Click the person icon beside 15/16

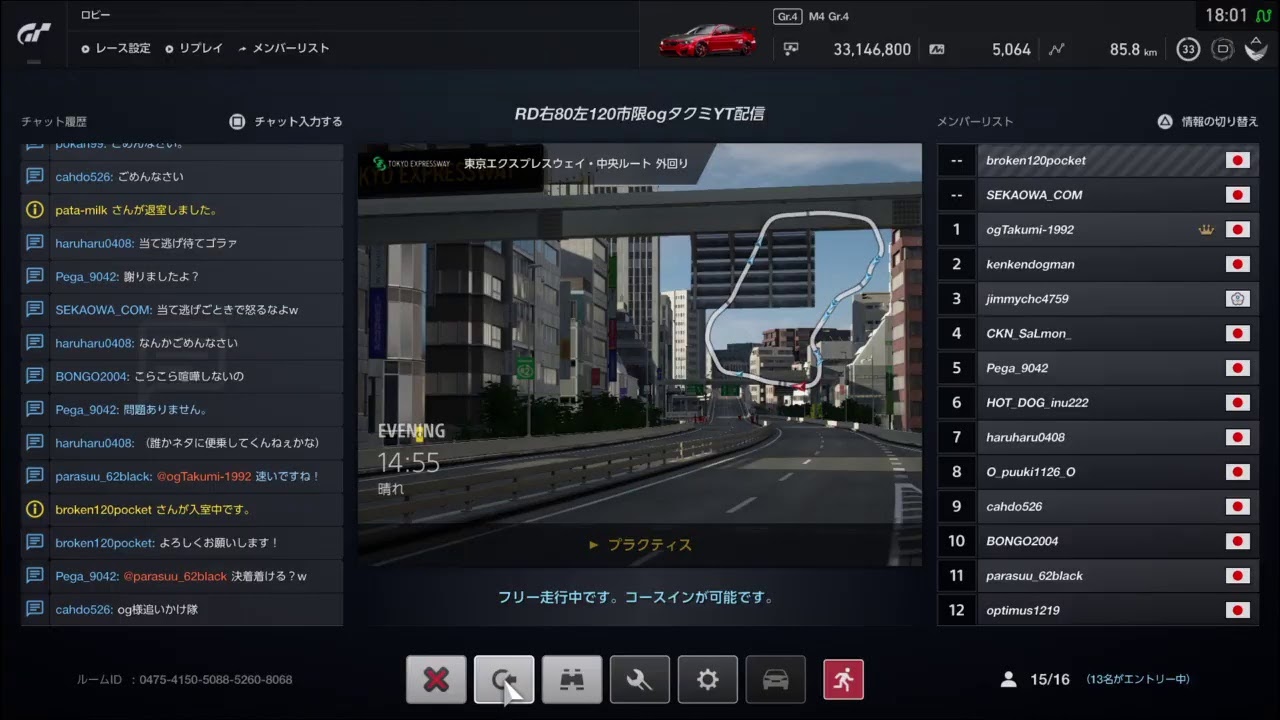tap(1008, 680)
